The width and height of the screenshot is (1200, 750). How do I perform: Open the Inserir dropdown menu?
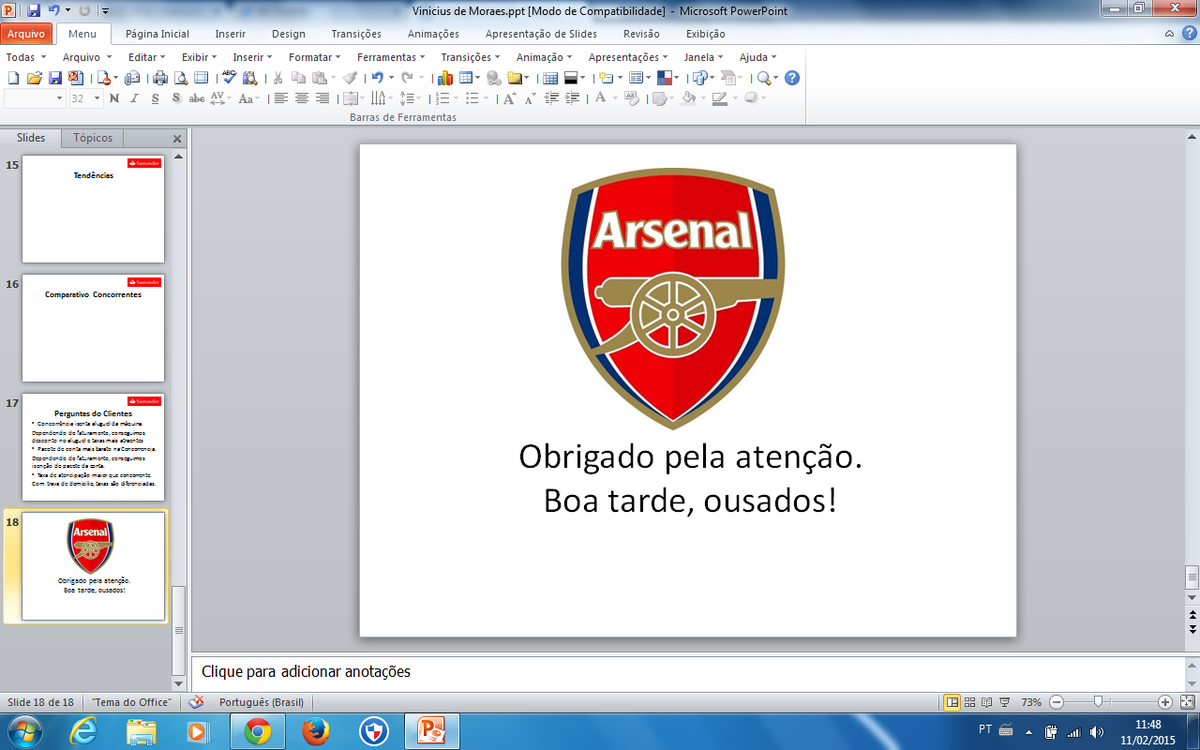(253, 57)
